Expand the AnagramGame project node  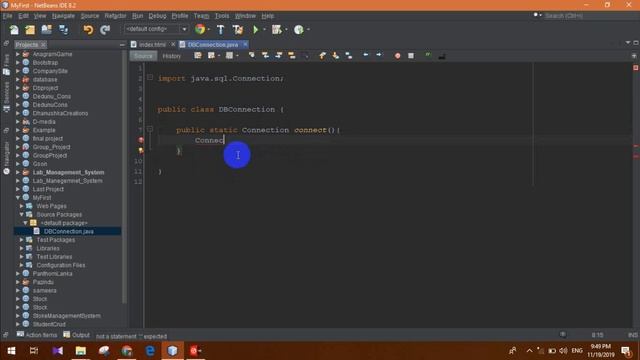pos(18,54)
